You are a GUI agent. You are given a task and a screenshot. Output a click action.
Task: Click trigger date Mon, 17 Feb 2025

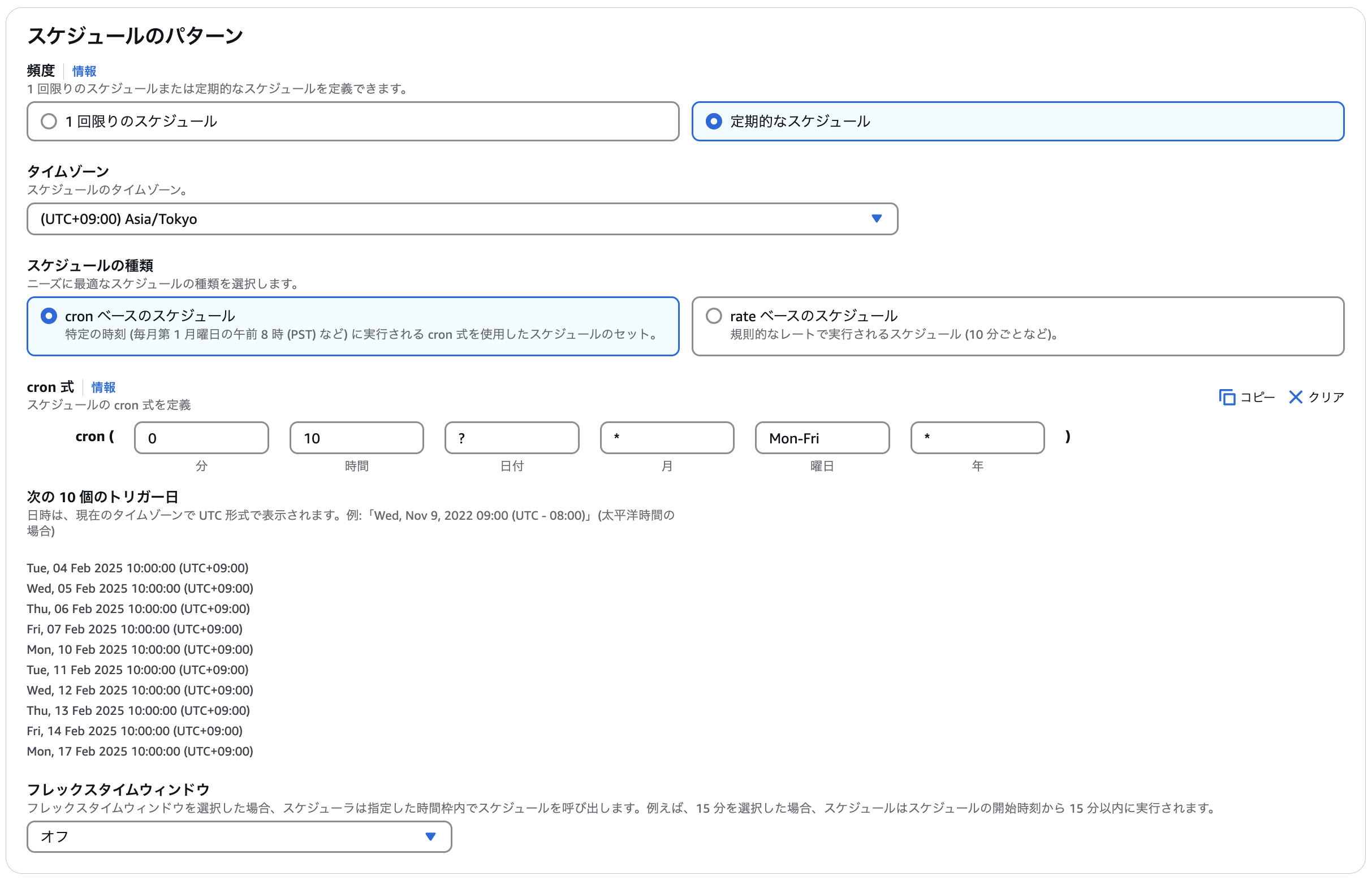click(x=140, y=751)
